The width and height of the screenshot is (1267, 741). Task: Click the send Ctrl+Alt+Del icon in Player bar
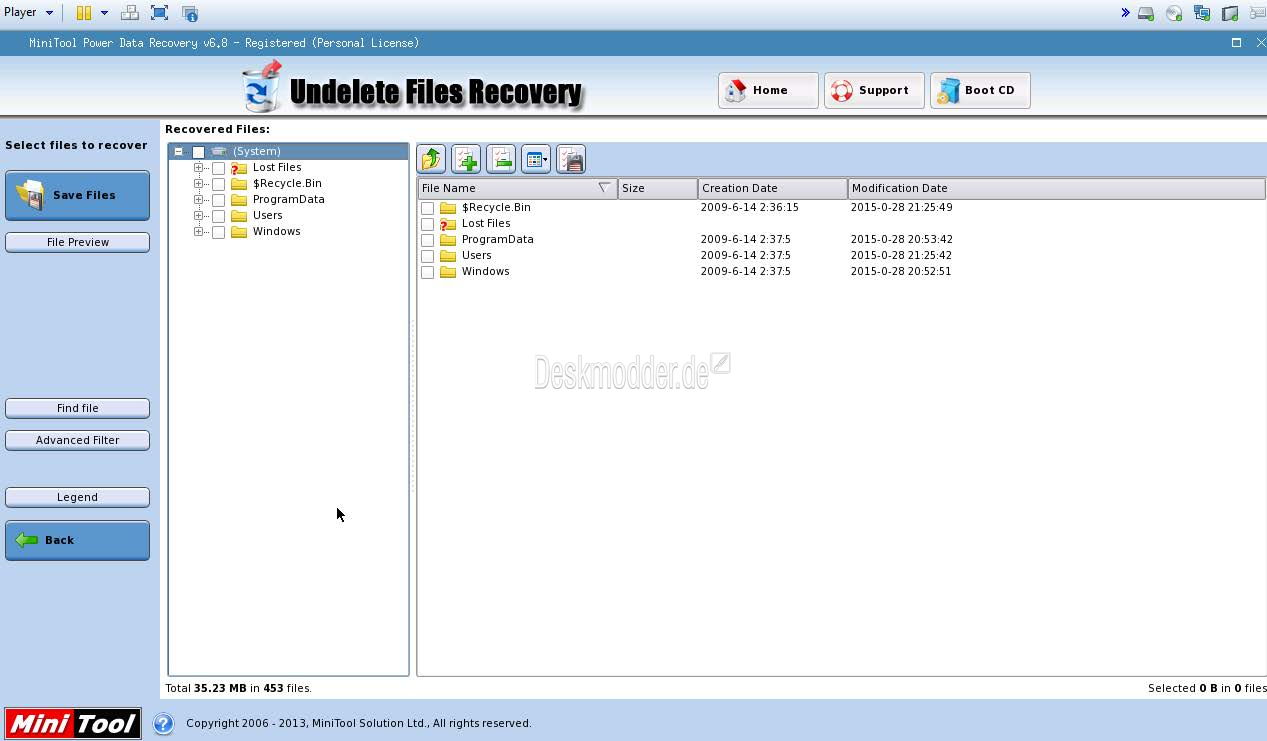129,13
